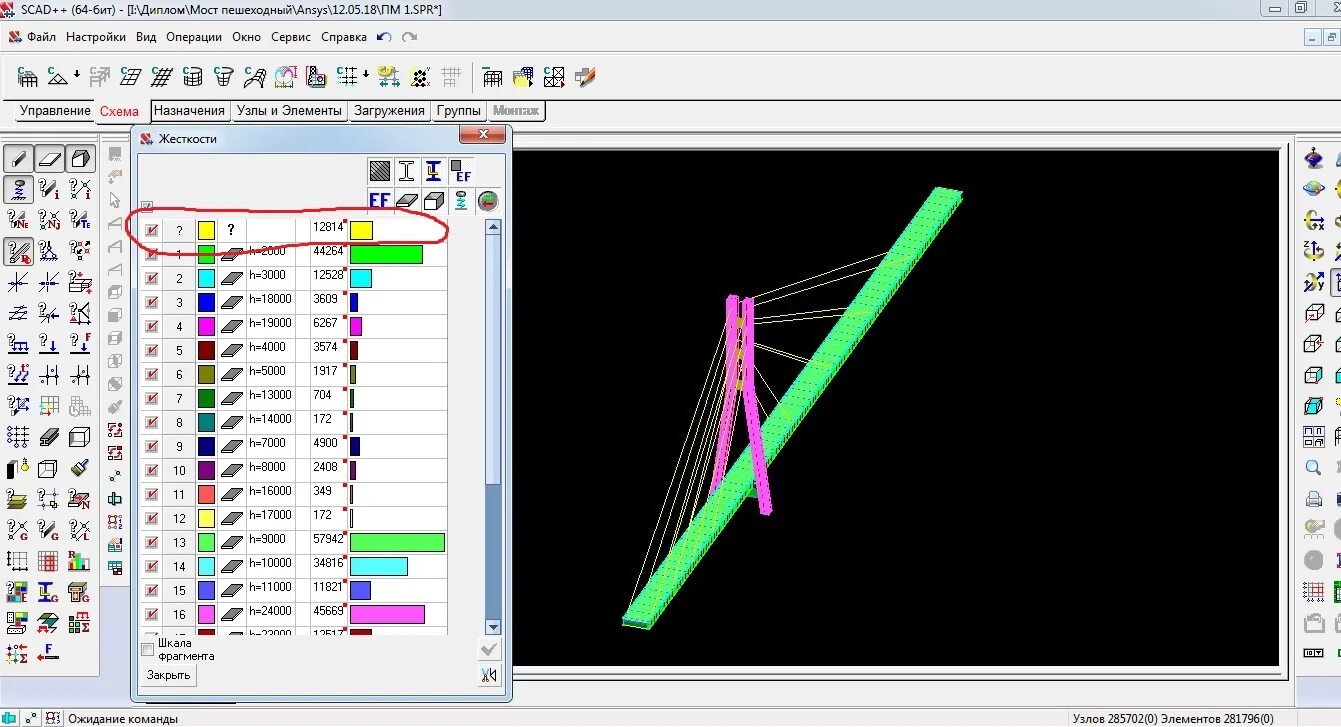1341x727 pixels.
Task: Click solid cube icon in Жесткости dialog
Action: pos(433,200)
